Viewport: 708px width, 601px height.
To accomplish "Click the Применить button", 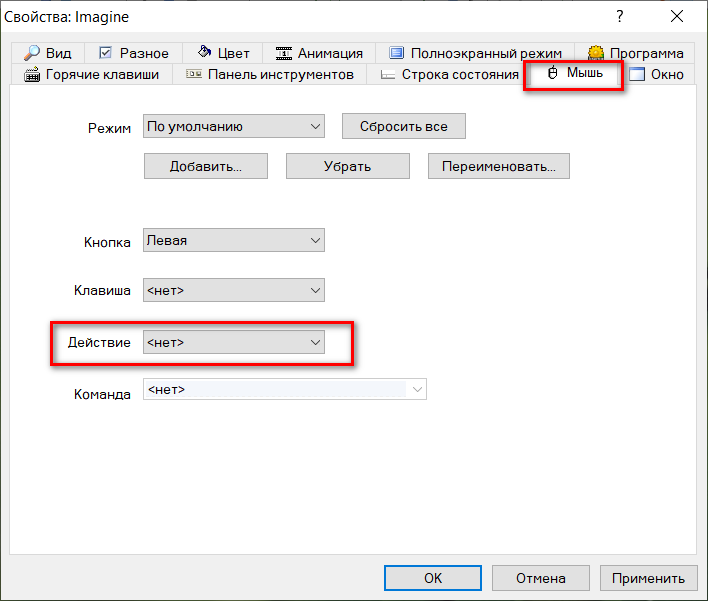I will pos(648,578).
